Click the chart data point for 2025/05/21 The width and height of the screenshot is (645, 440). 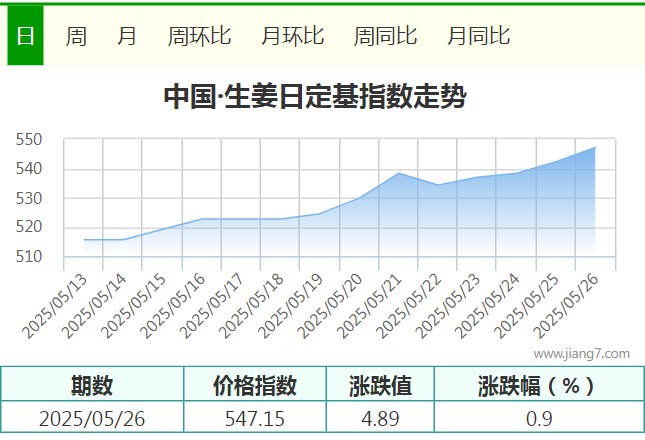(399, 173)
